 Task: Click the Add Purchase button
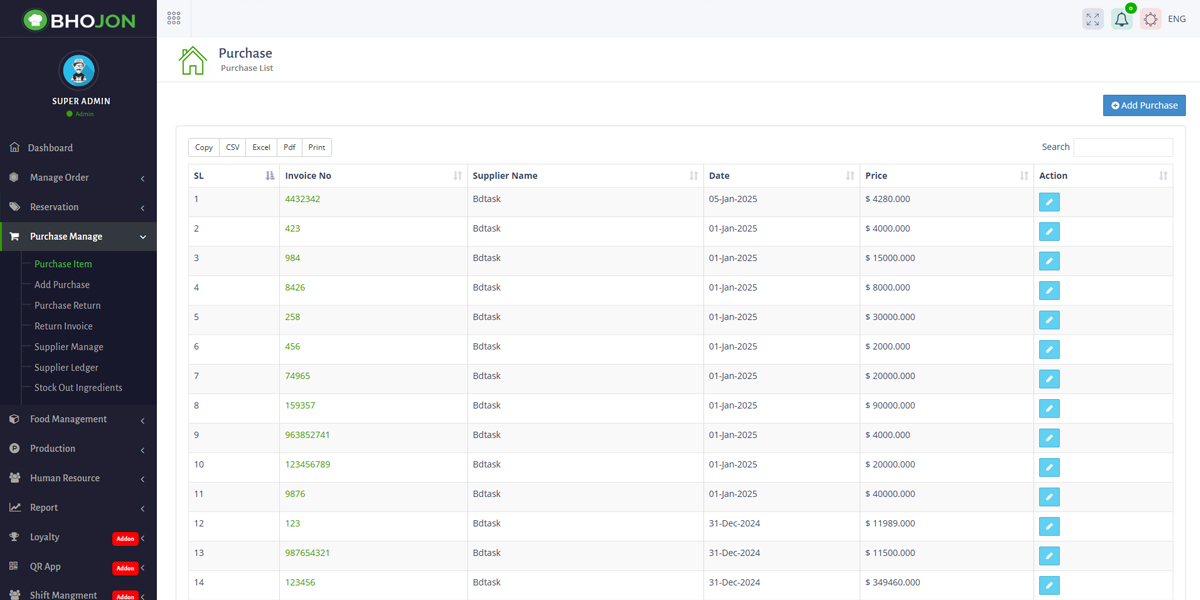[1144, 105]
